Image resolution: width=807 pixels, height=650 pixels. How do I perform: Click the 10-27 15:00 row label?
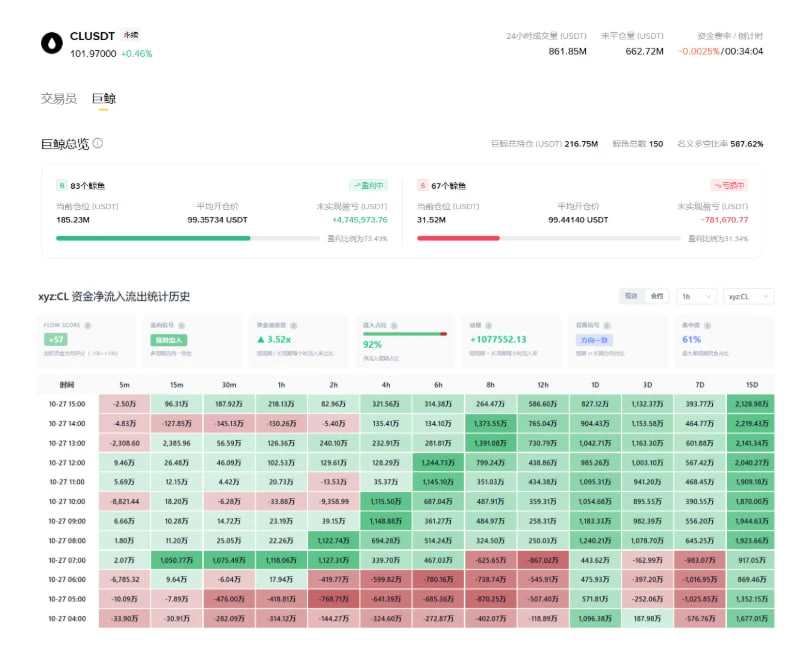[x=67, y=404]
